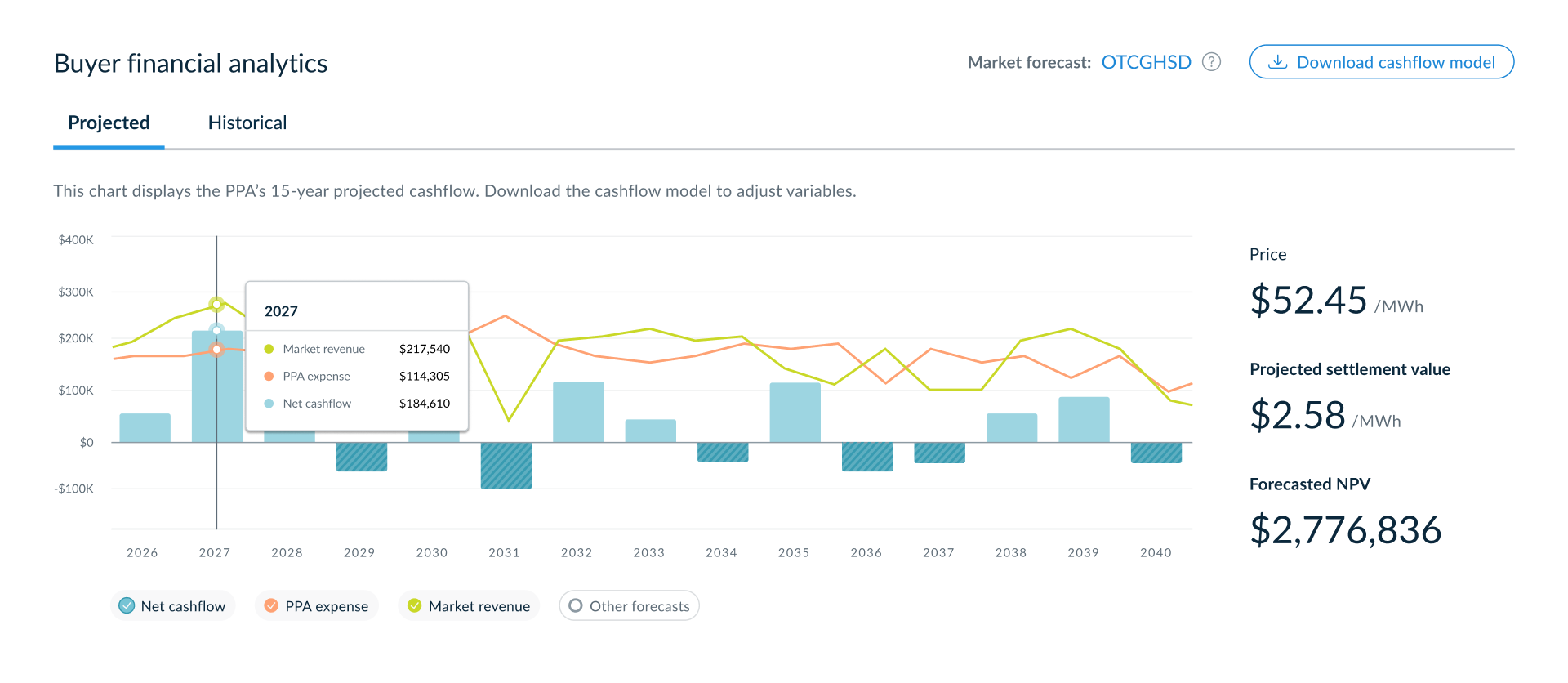Click Download cashflow model button
1568x683 pixels.
tap(1382, 62)
